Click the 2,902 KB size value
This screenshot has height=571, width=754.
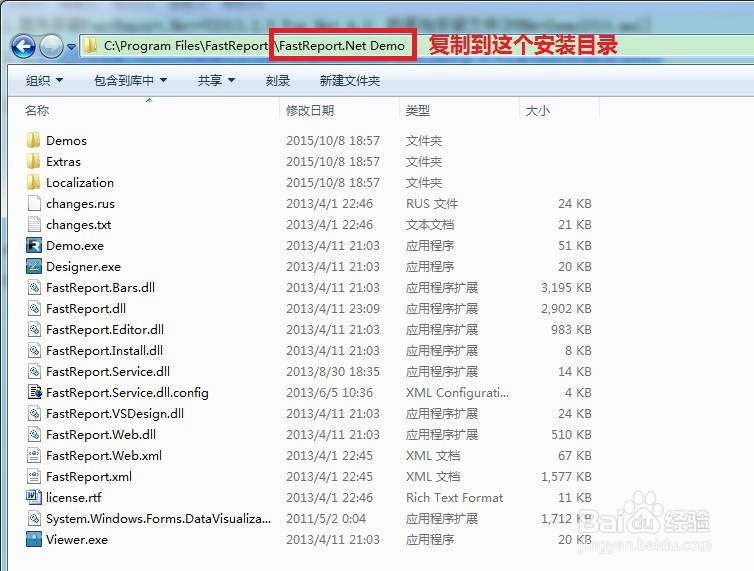(566, 308)
